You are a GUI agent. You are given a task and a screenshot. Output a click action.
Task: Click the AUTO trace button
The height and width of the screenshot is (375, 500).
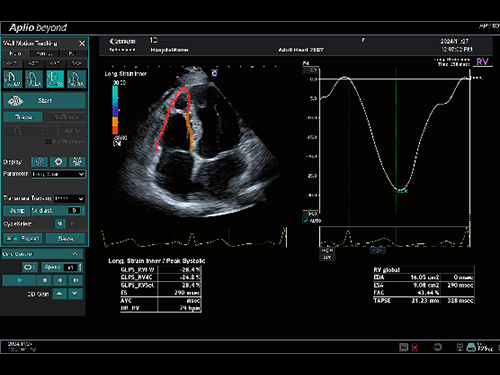tap(72, 131)
